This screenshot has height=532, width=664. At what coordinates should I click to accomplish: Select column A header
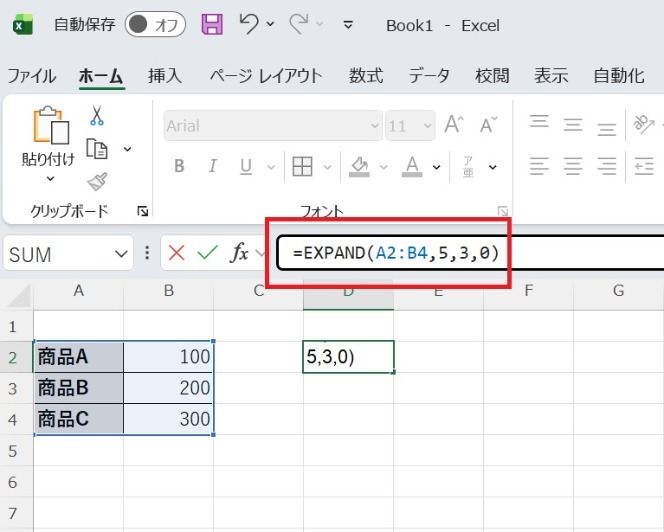[x=78, y=291]
